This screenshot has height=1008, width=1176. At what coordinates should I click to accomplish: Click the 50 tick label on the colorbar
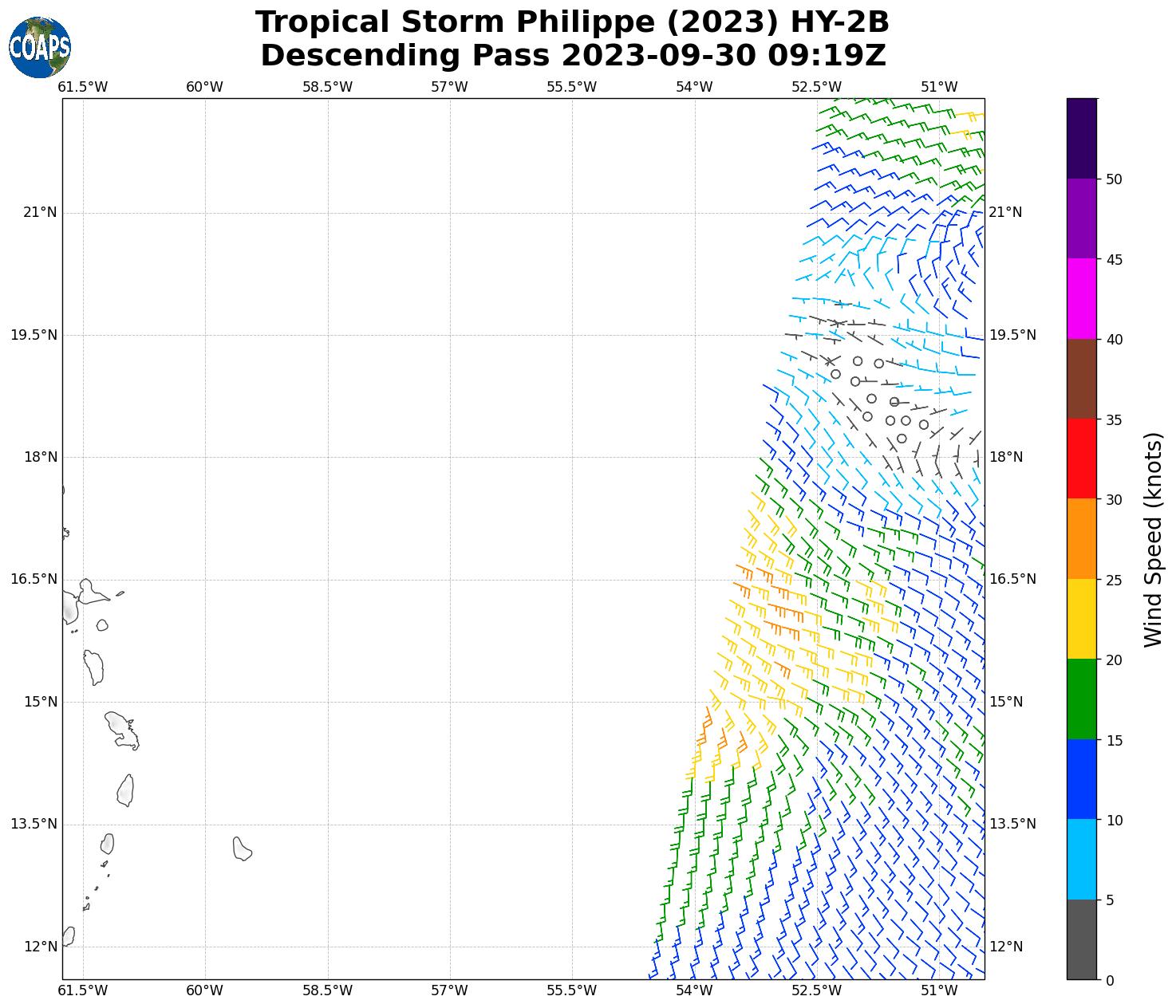click(x=1113, y=179)
